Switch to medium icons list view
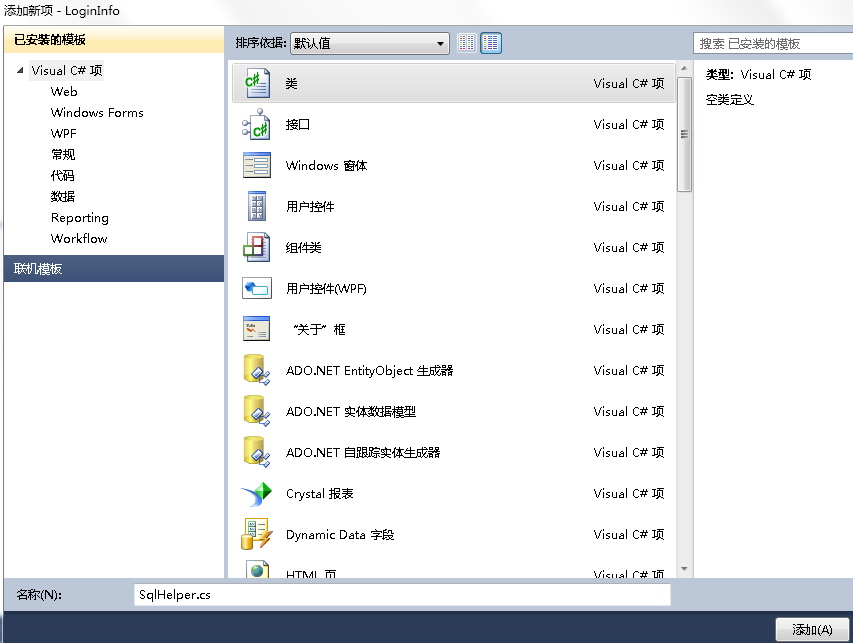This screenshot has height=643, width=853. pos(491,42)
